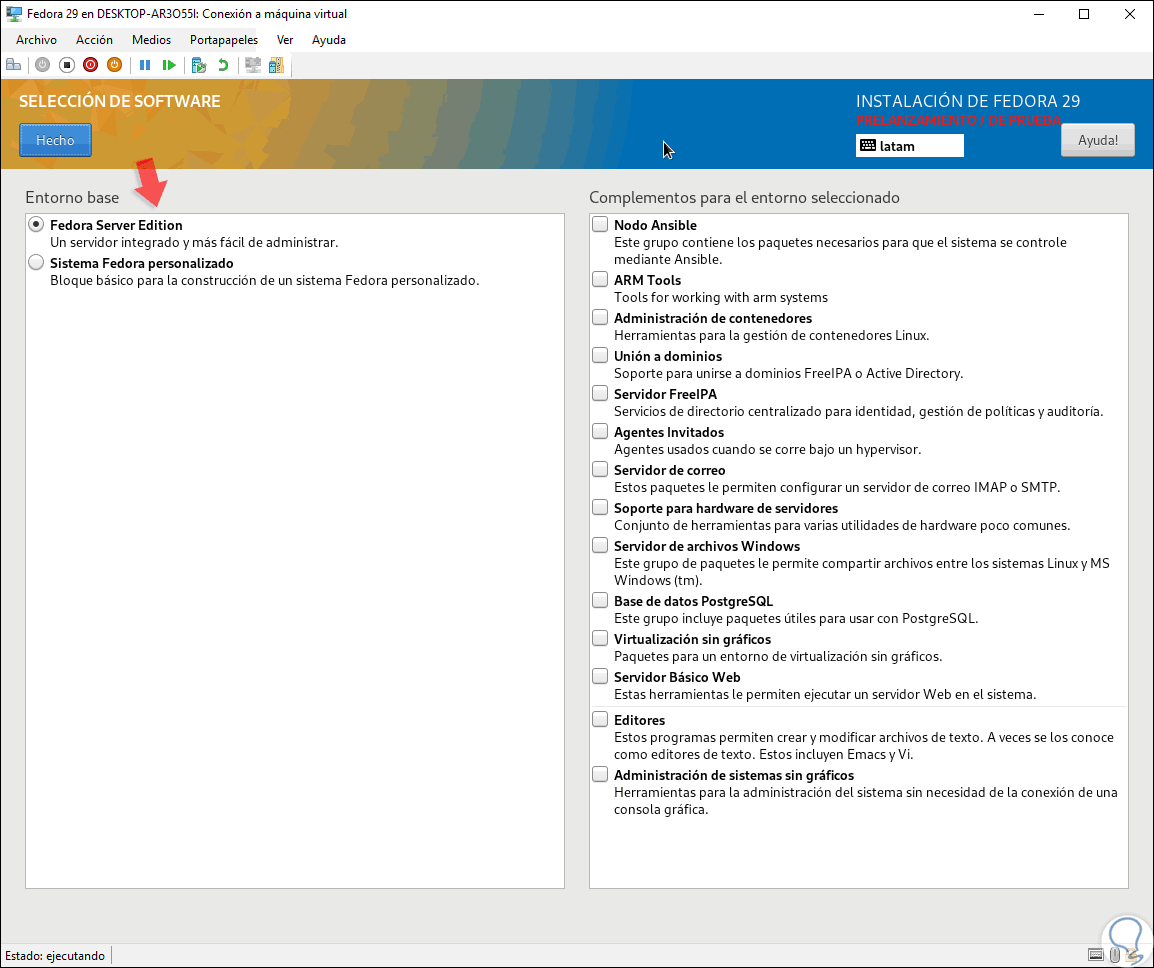
Task: Save VM state with the orange power icon
Action: pos(114,65)
